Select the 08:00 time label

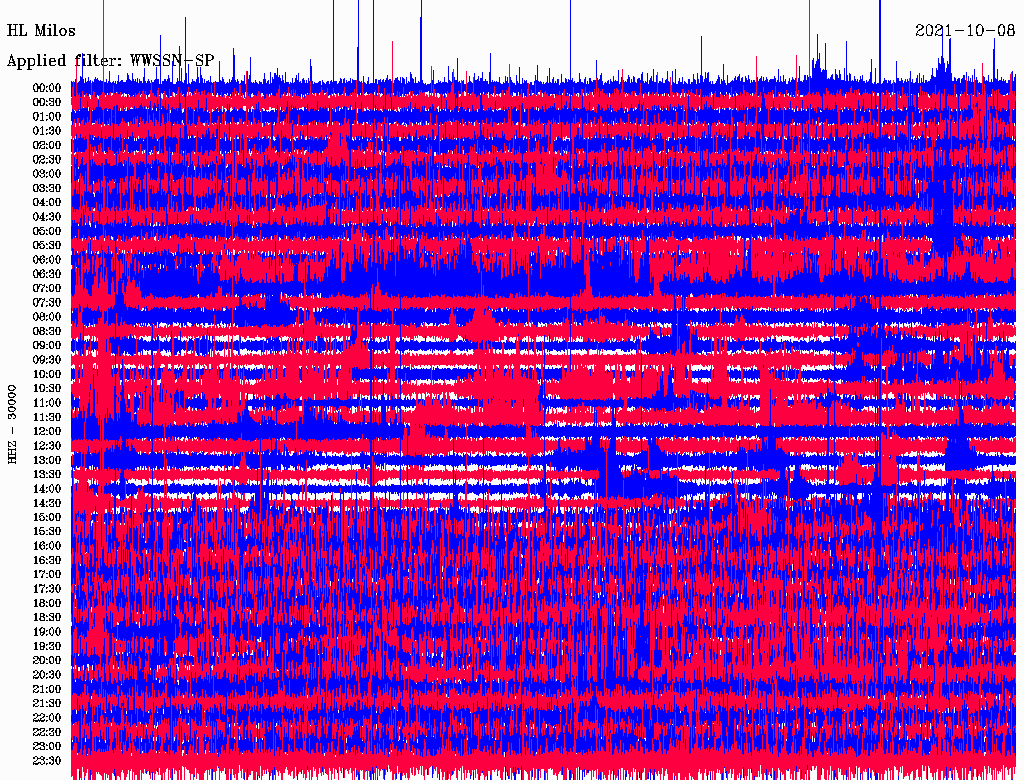point(47,317)
